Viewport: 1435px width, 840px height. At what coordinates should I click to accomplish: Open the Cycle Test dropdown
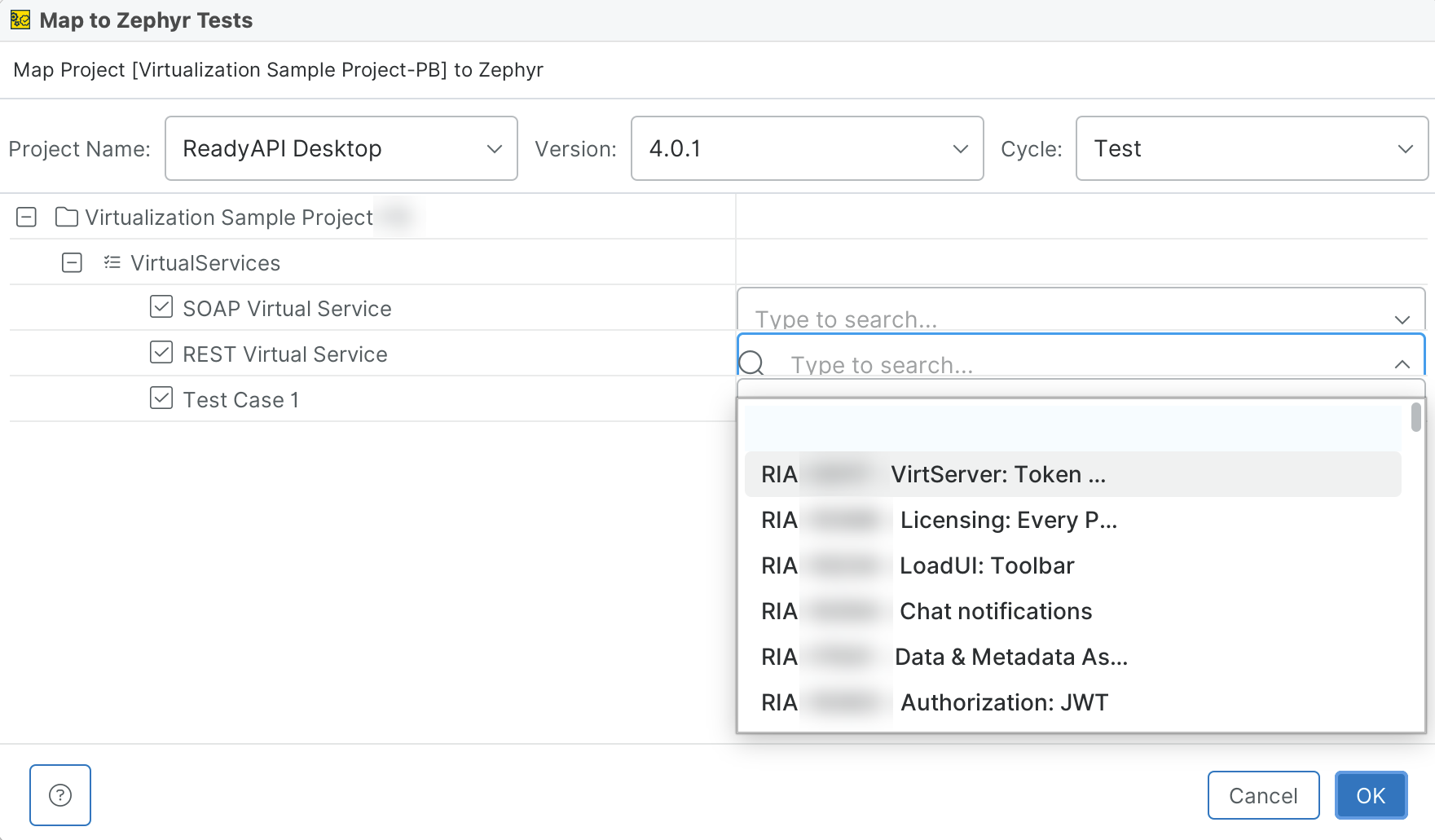coord(1252,148)
